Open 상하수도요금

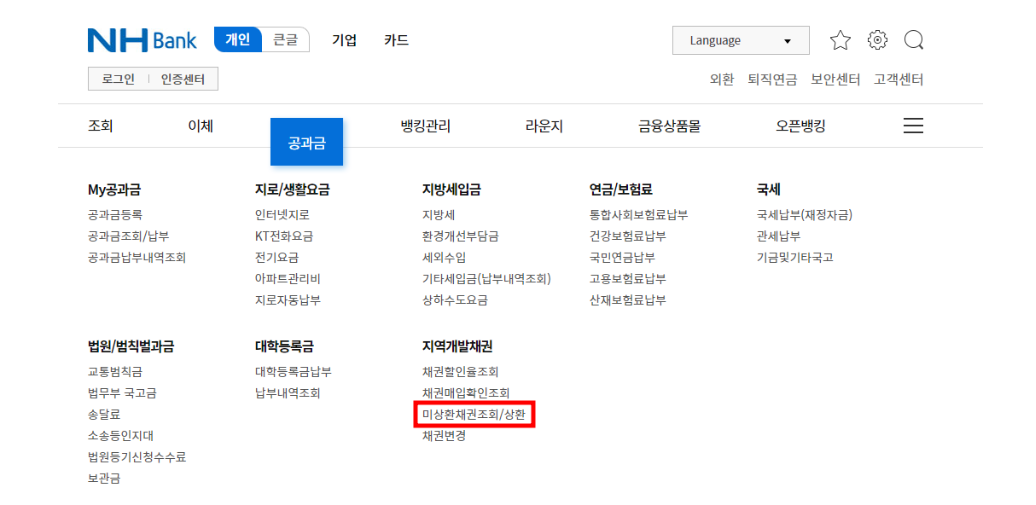(455, 300)
